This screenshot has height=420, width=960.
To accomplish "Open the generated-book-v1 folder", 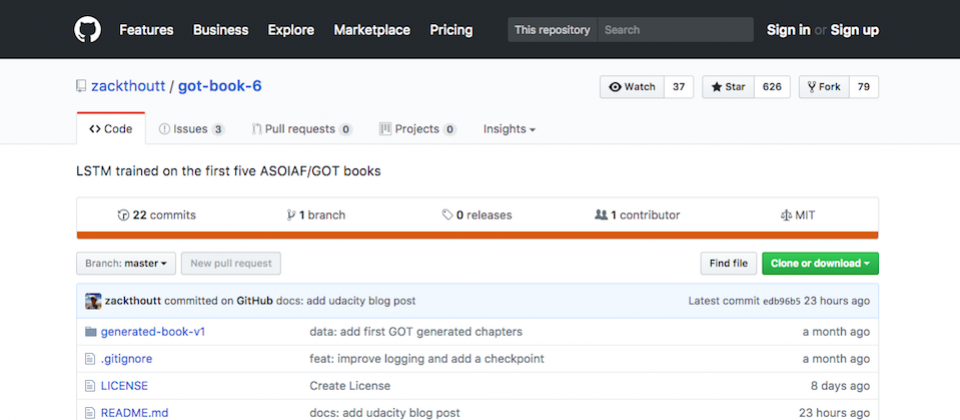I will pyautogui.click(x=153, y=332).
